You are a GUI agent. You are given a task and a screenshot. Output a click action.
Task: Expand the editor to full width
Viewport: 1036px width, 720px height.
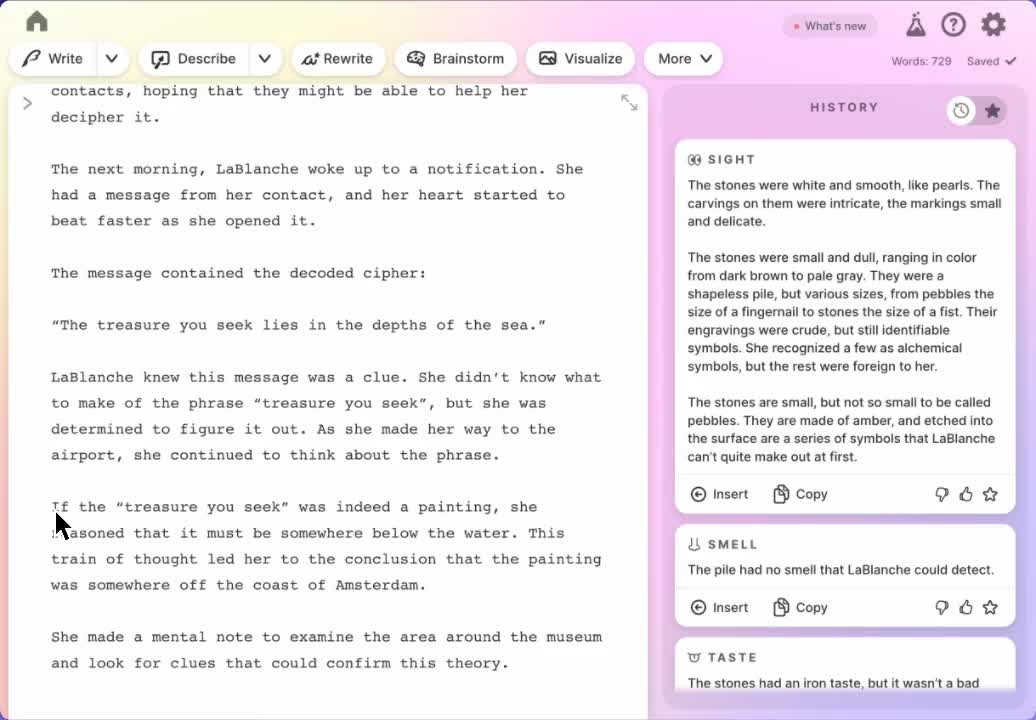point(629,102)
